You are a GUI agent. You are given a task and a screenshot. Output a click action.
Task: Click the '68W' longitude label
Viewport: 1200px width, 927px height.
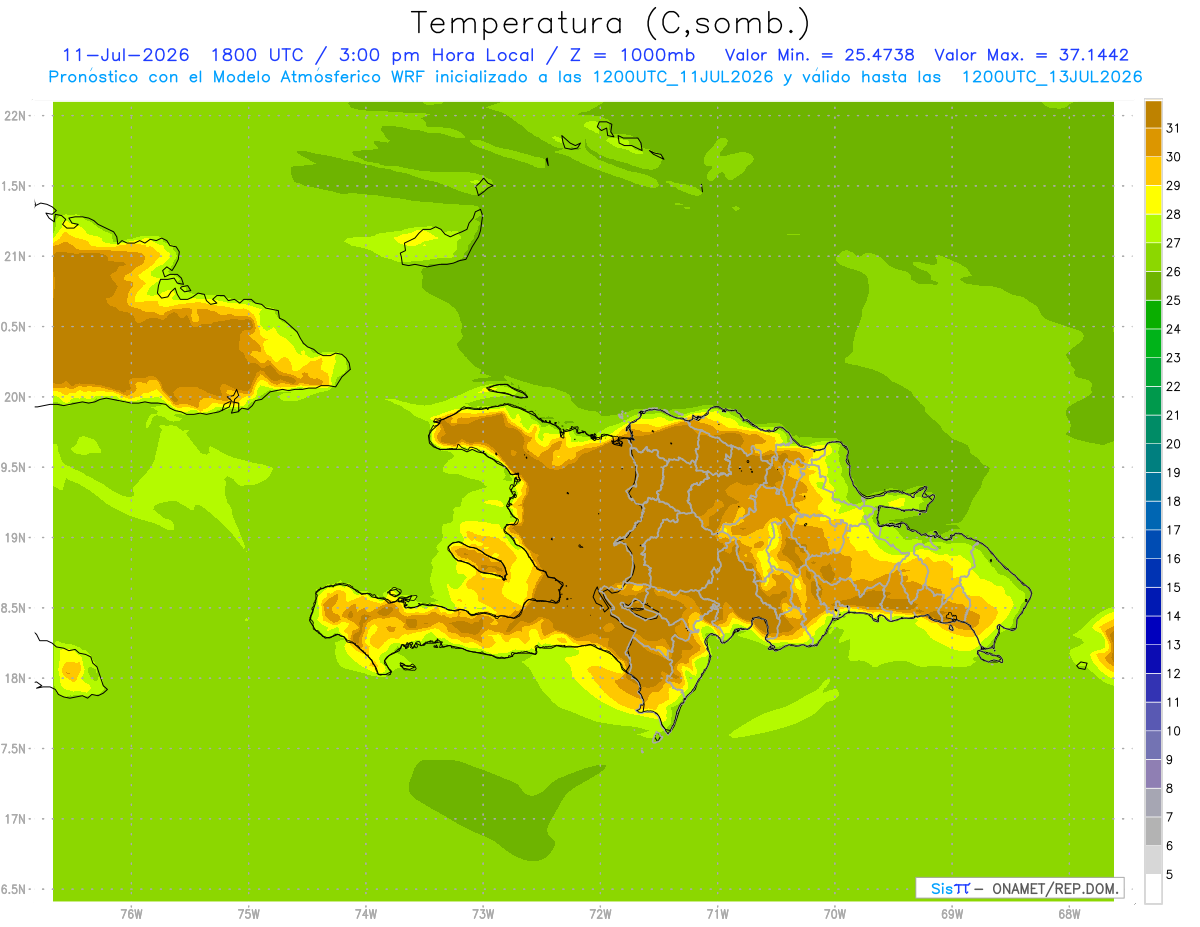(1069, 914)
